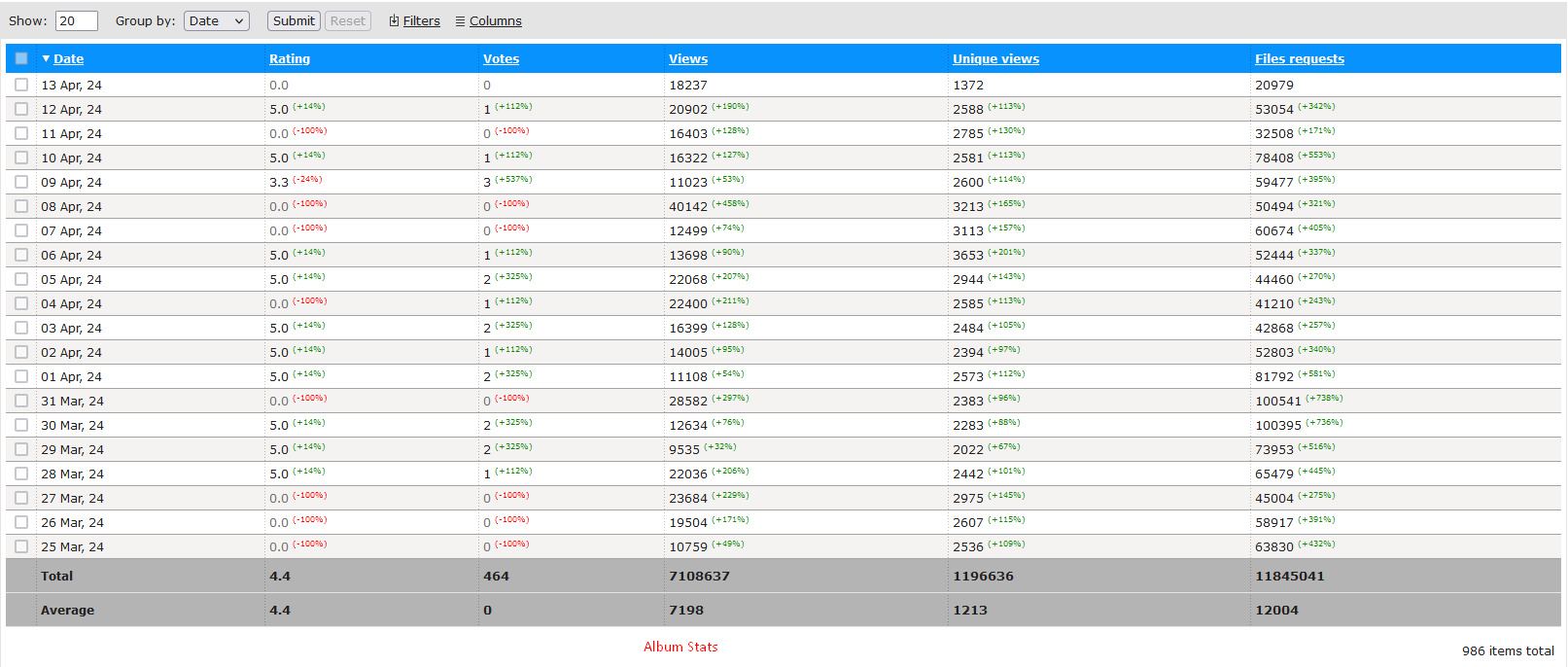Sort the table by the Date column
The image size is (1568, 667).
point(68,59)
